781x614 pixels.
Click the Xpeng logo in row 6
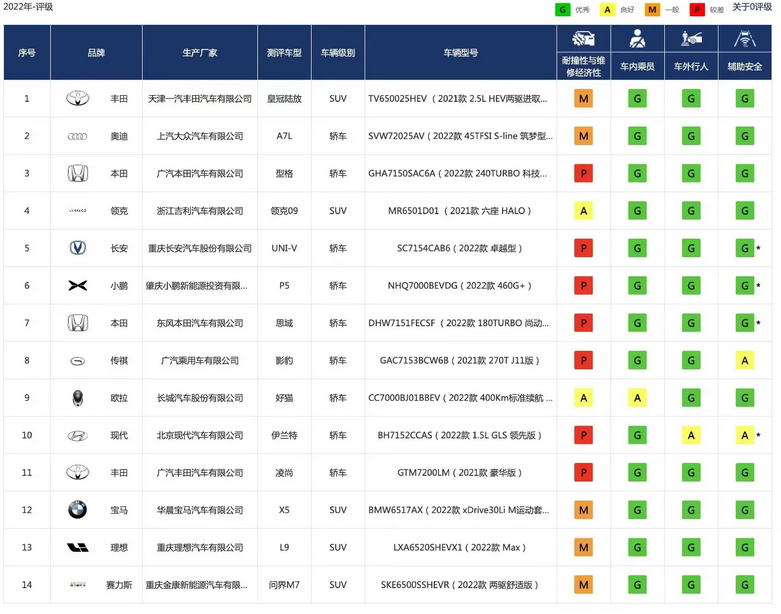tap(78, 285)
